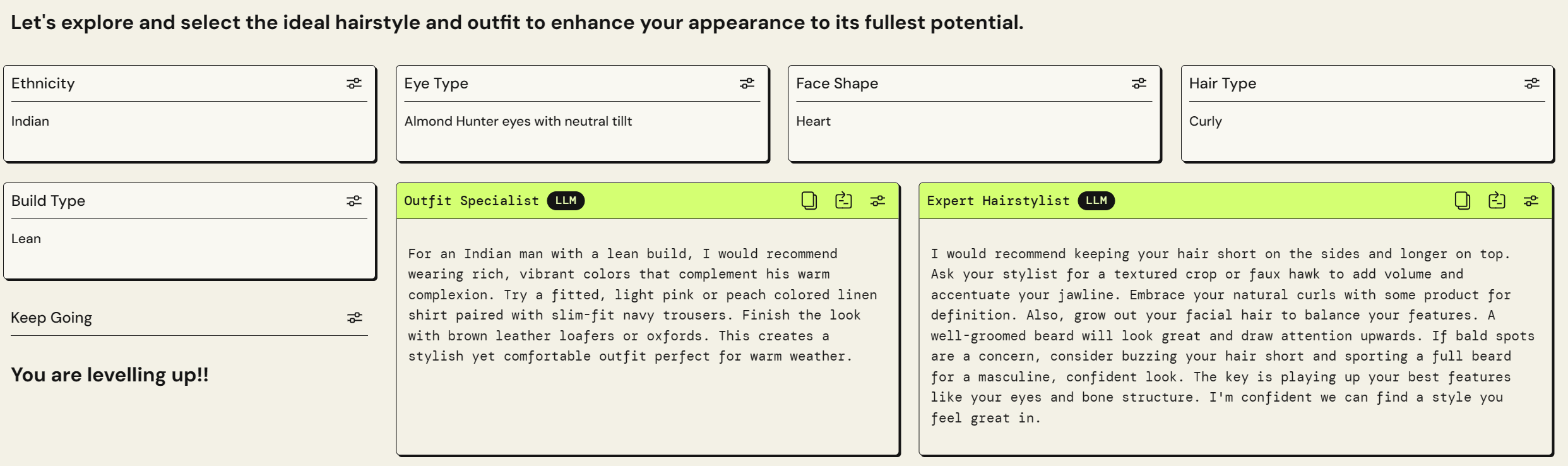This screenshot has width=1568, height=466.
Task: Click the Face Shape value Heart
Action: tap(813, 121)
